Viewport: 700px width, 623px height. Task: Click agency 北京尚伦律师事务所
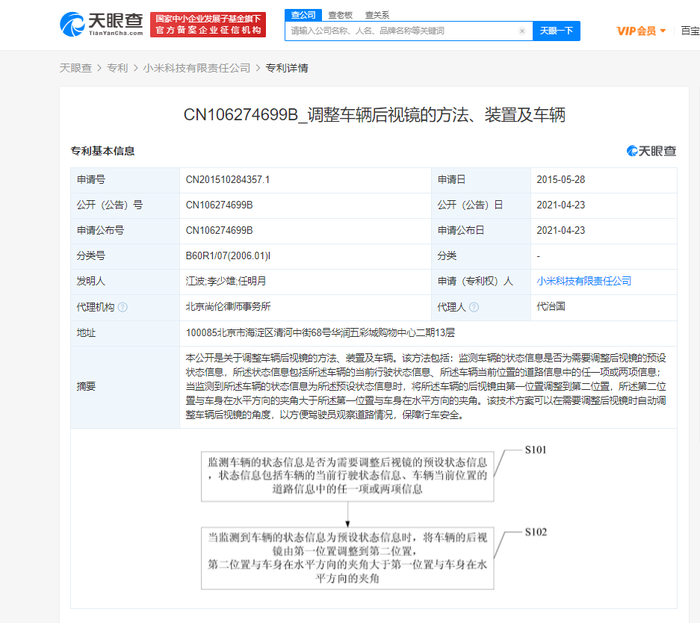(x=228, y=307)
